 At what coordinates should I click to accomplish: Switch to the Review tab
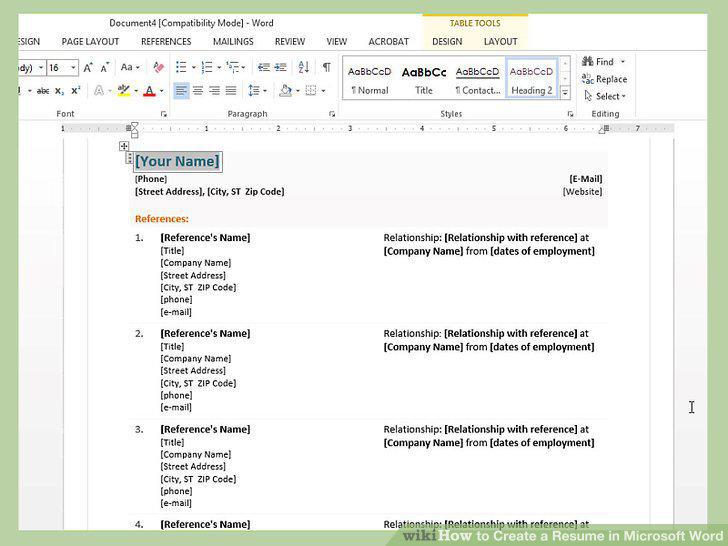(290, 41)
